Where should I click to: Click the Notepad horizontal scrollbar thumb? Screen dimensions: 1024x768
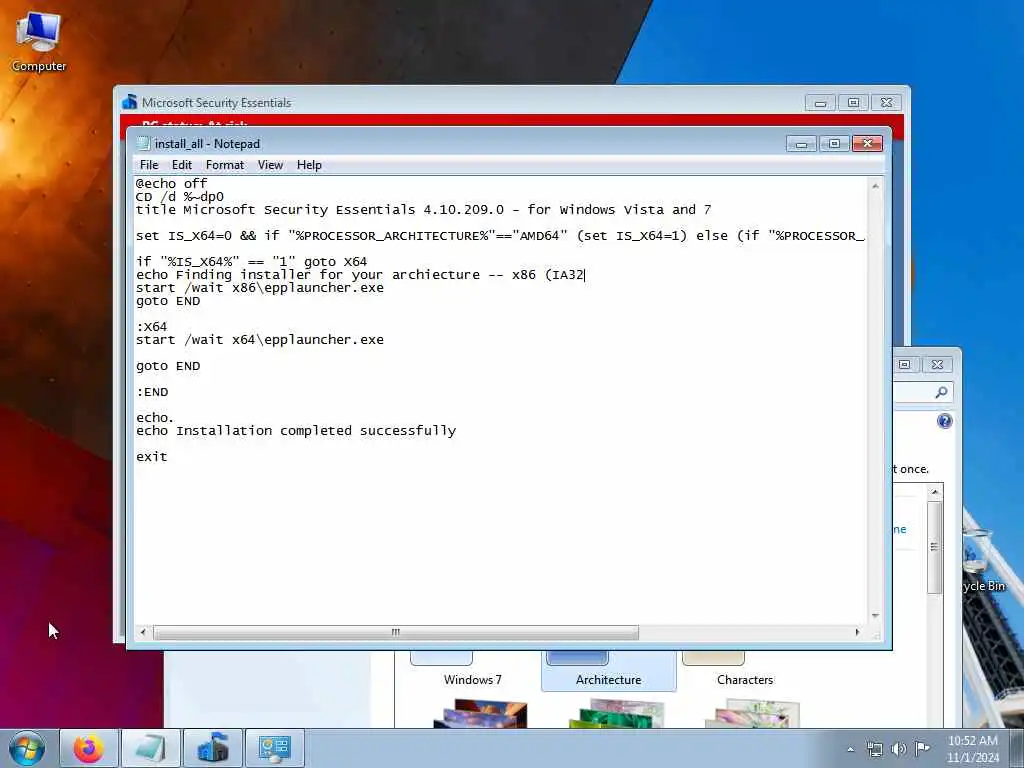pos(396,632)
